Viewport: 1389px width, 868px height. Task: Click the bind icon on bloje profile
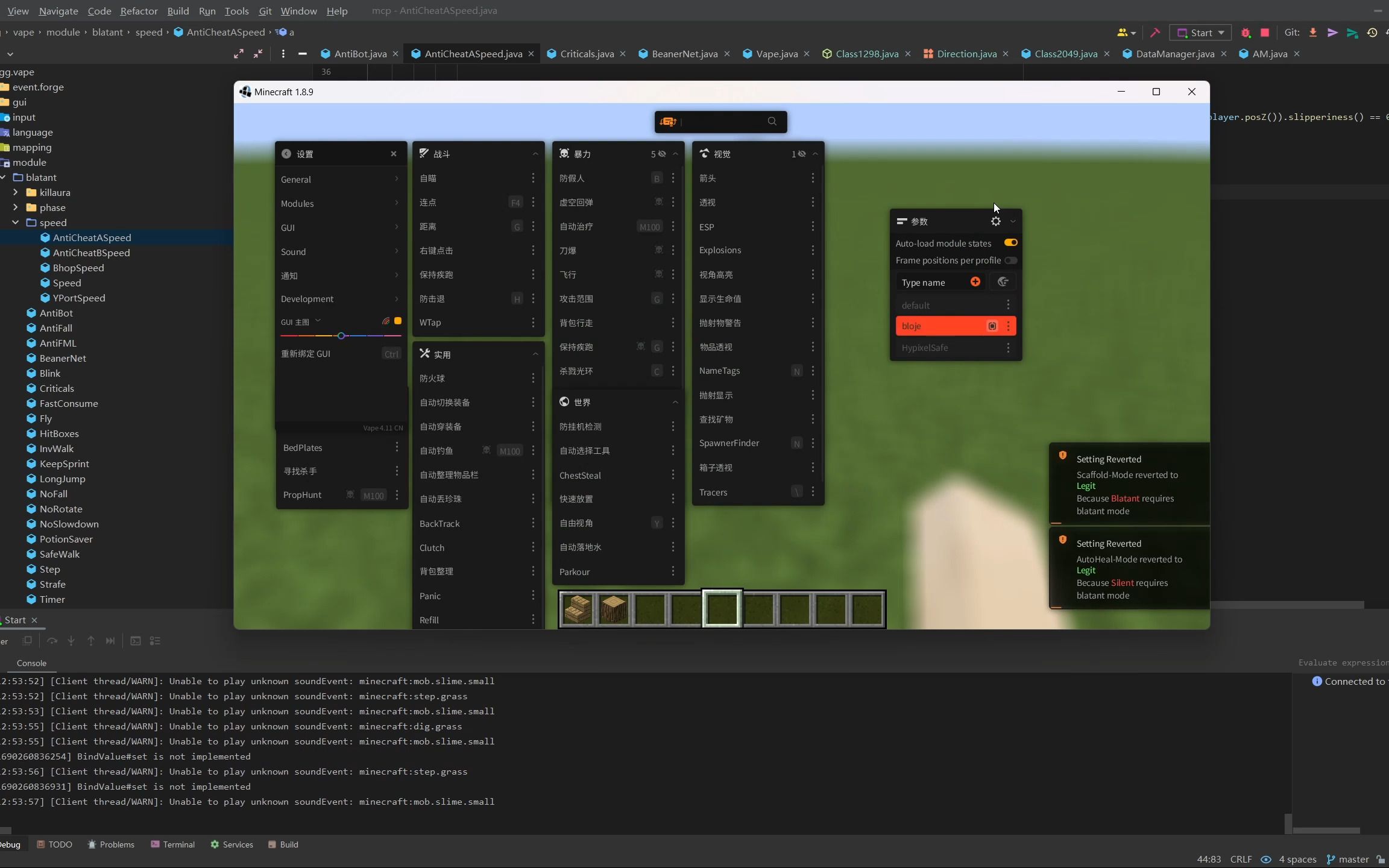(x=992, y=326)
